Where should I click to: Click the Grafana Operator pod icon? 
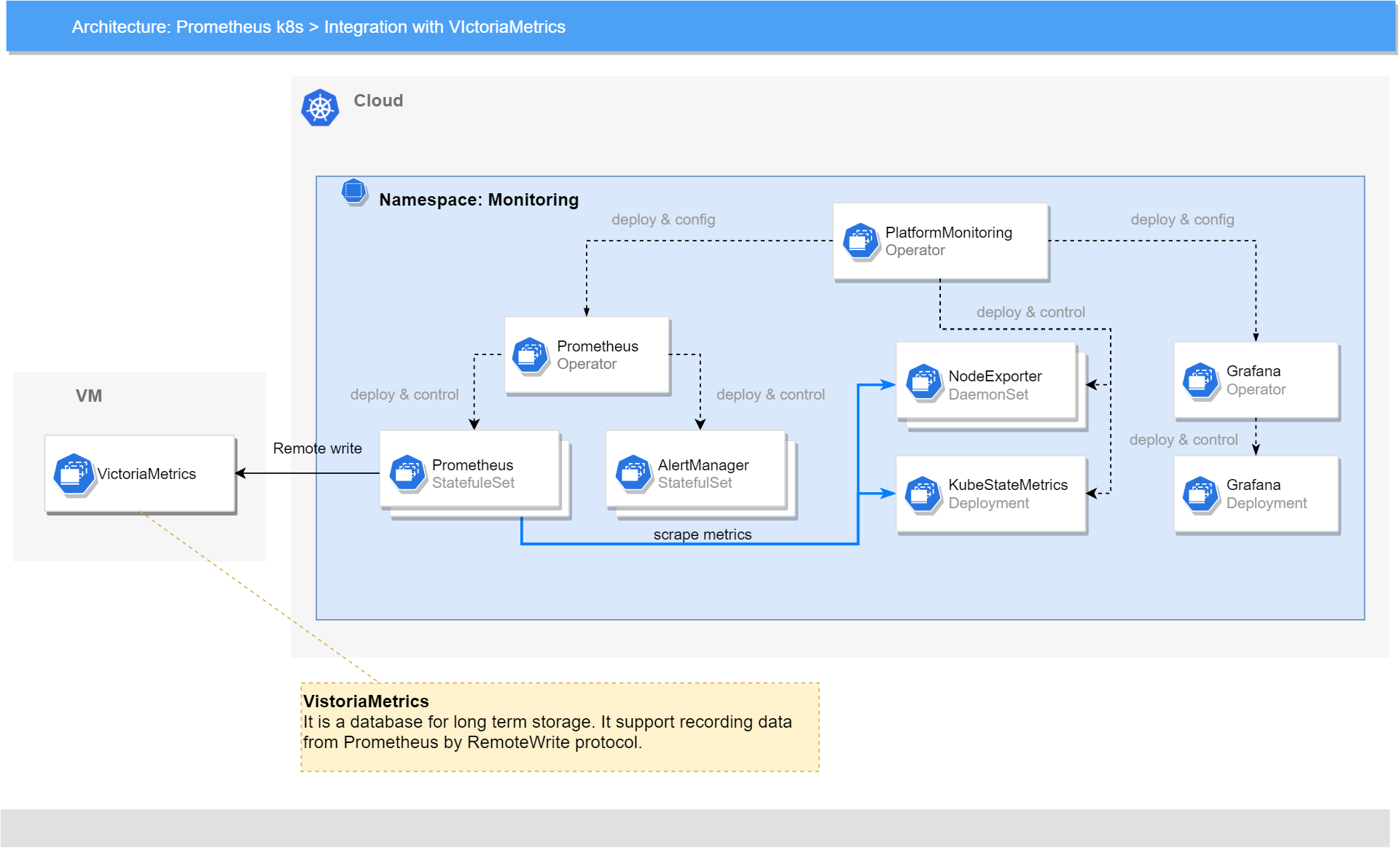[1201, 381]
